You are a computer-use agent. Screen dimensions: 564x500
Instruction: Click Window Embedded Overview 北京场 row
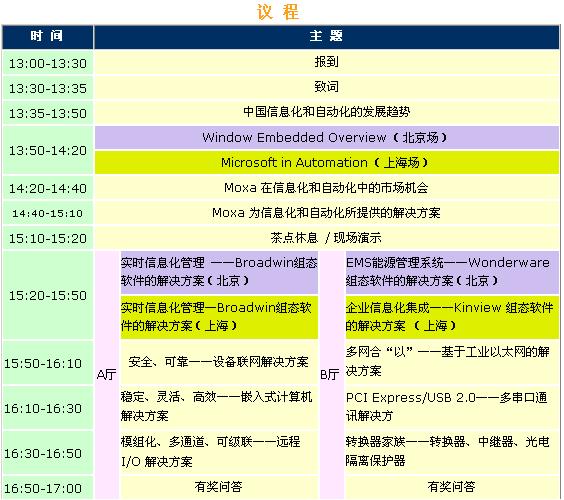point(326,137)
